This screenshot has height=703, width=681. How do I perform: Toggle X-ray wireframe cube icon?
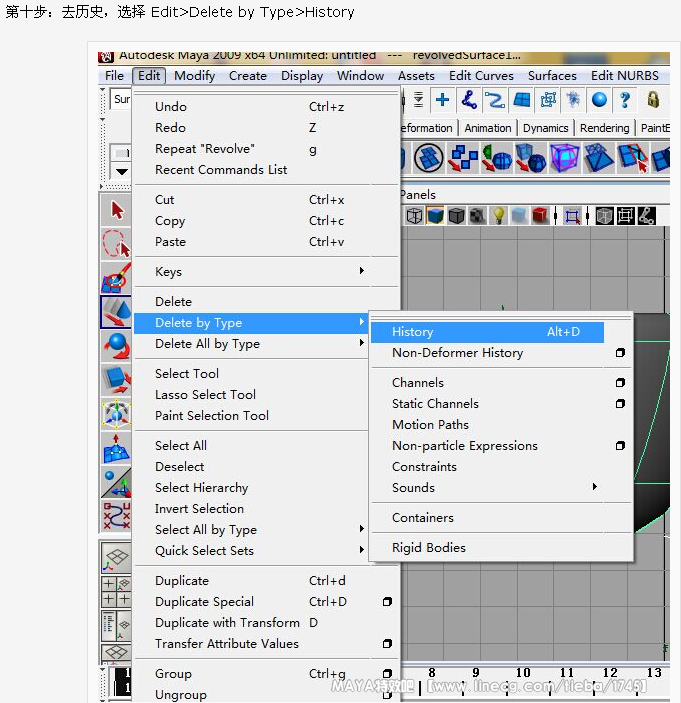point(604,217)
